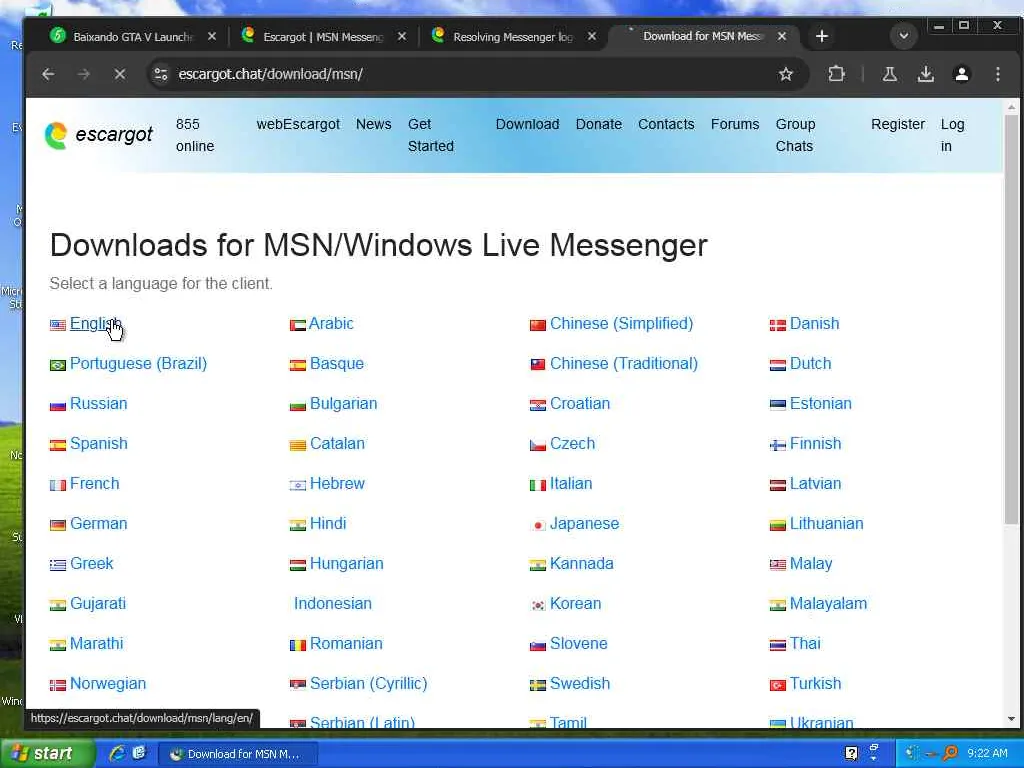Click the Romanian flag icon
Image resolution: width=1024 pixels, height=768 pixels.
coord(298,645)
